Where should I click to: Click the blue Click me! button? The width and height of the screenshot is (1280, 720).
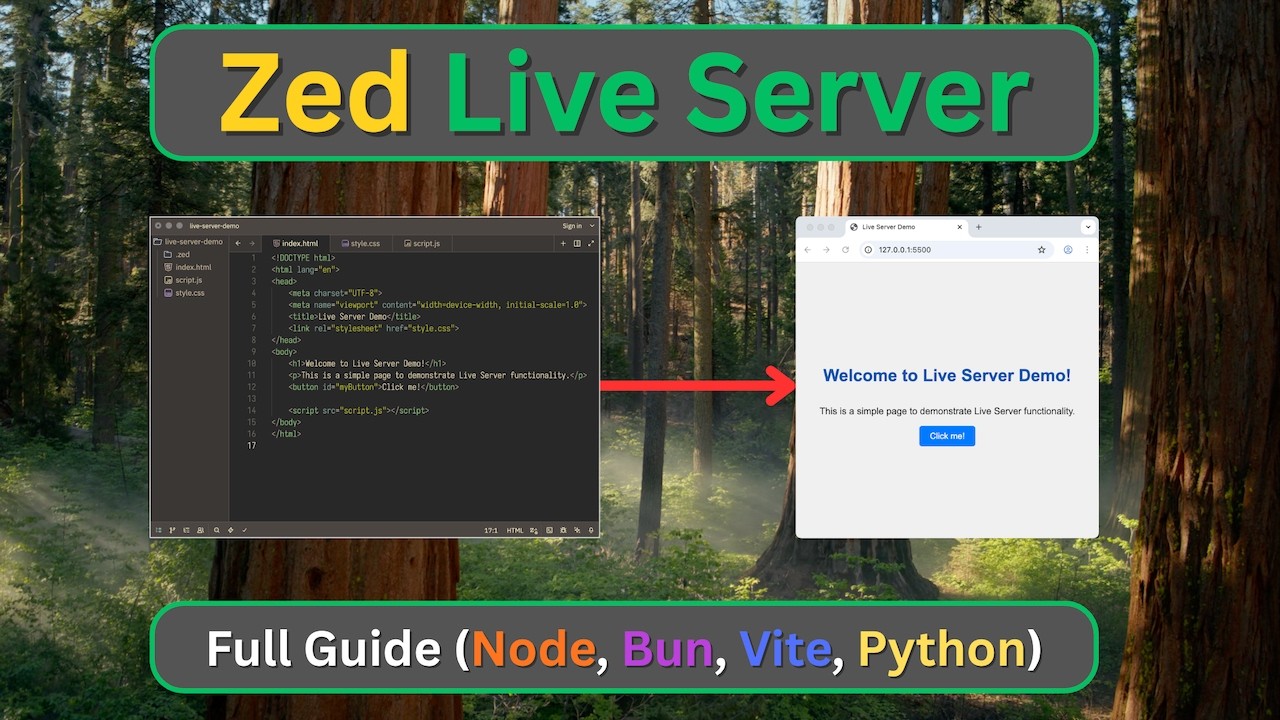947,436
